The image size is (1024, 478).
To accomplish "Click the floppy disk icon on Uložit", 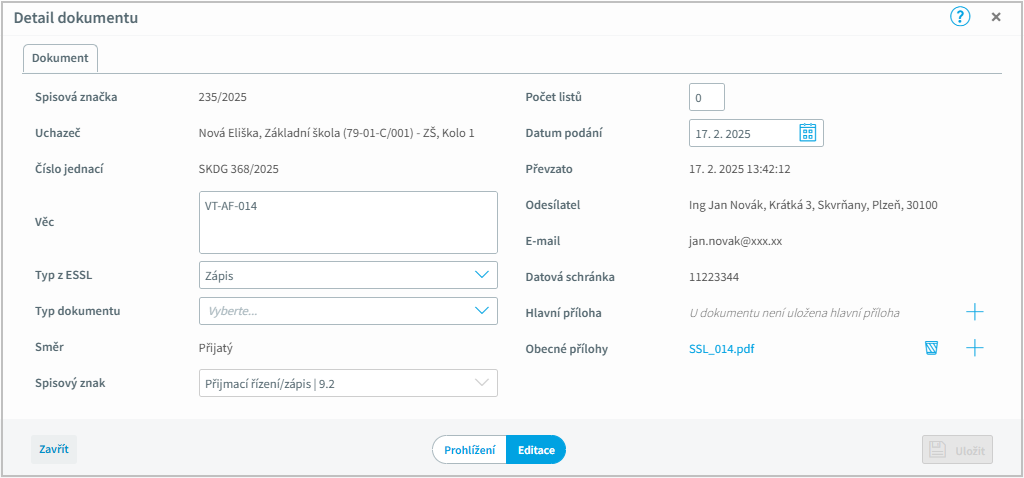I will tap(938, 450).
